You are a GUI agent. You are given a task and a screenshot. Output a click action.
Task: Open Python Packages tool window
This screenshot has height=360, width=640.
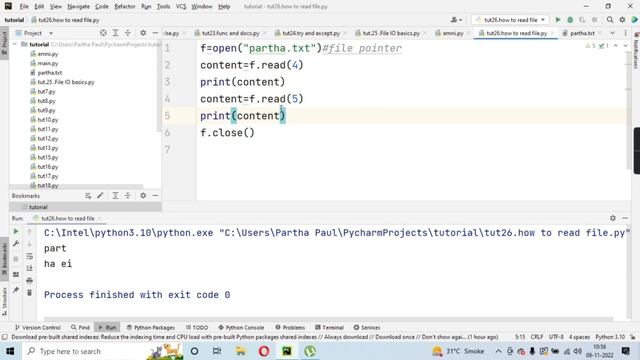coord(151,327)
